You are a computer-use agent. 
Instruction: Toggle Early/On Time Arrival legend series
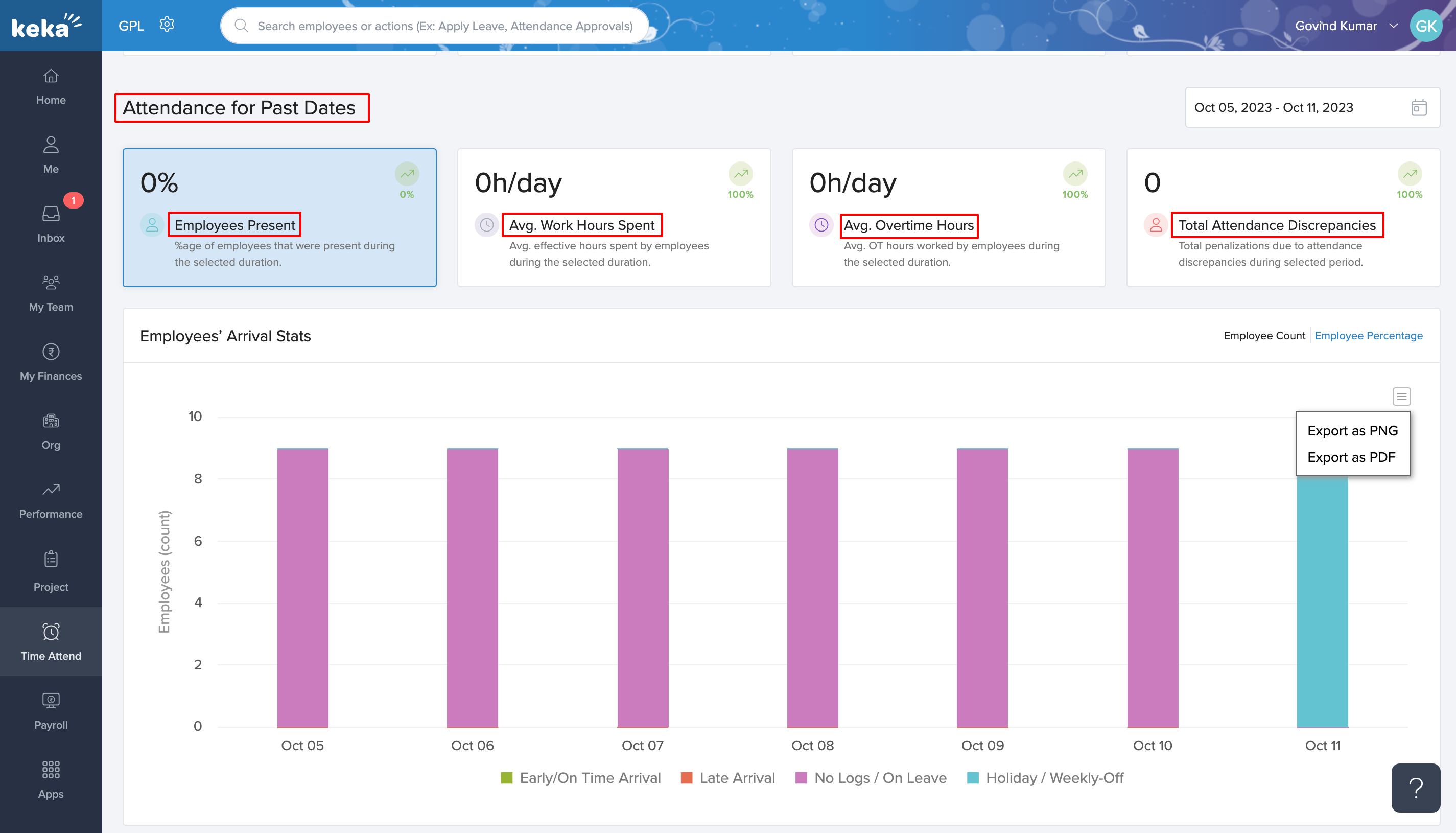(x=581, y=778)
